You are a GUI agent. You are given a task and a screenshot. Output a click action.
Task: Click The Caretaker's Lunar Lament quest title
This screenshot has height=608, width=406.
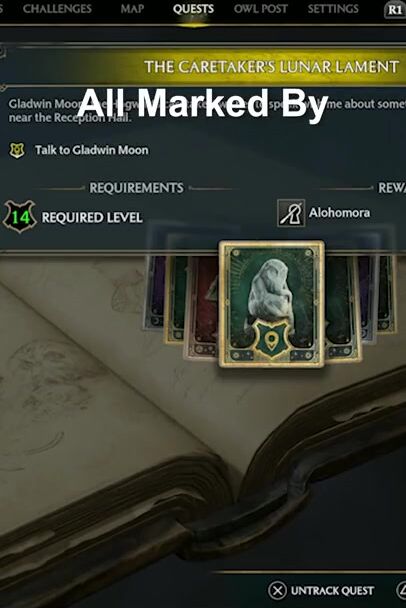tap(271, 67)
